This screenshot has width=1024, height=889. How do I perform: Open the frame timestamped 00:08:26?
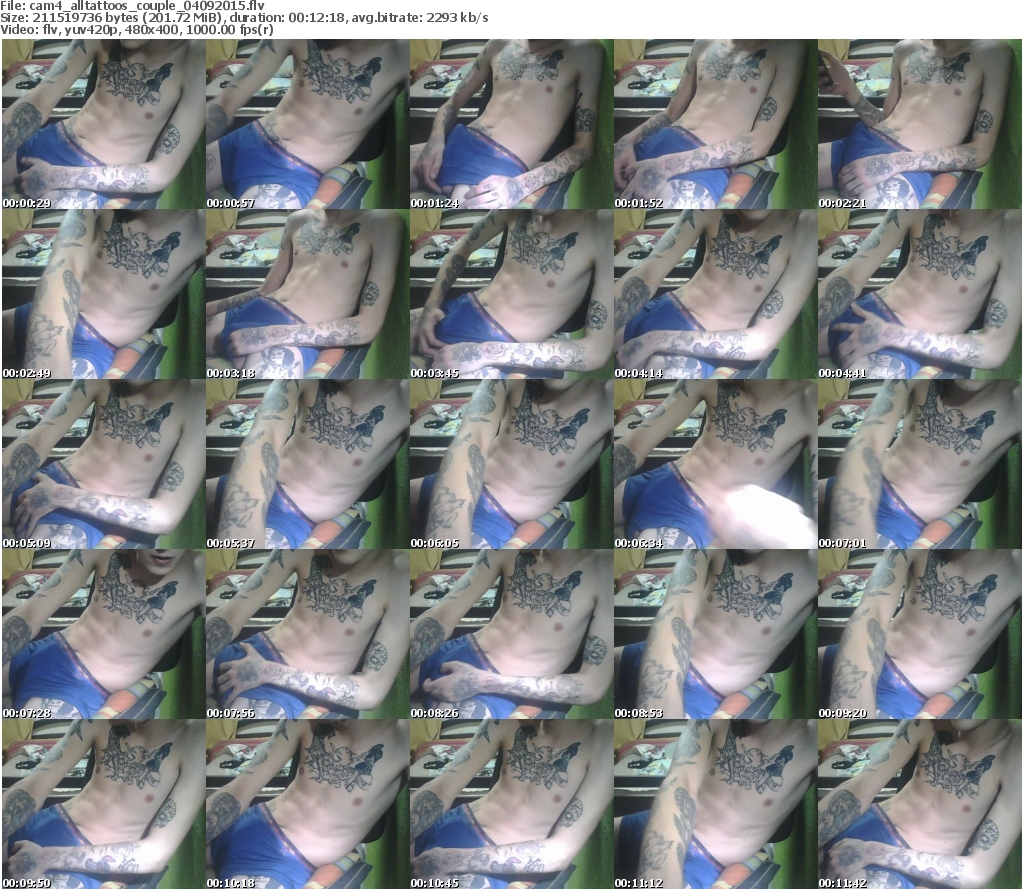tap(512, 634)
